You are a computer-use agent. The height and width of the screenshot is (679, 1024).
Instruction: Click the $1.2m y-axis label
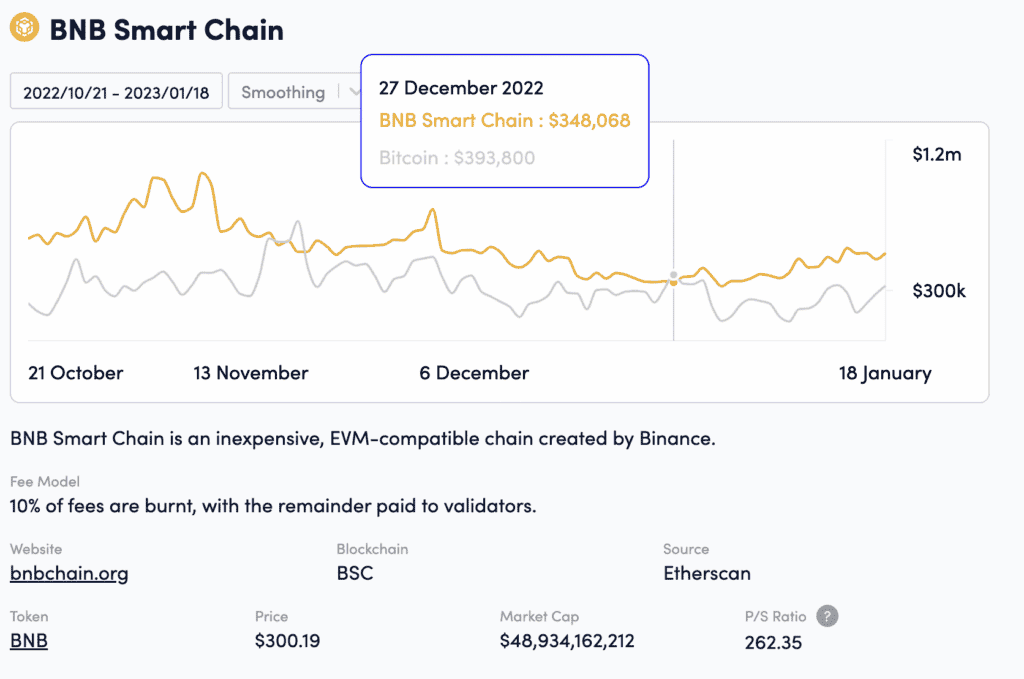pyautogui.click(x=936, y=154)
